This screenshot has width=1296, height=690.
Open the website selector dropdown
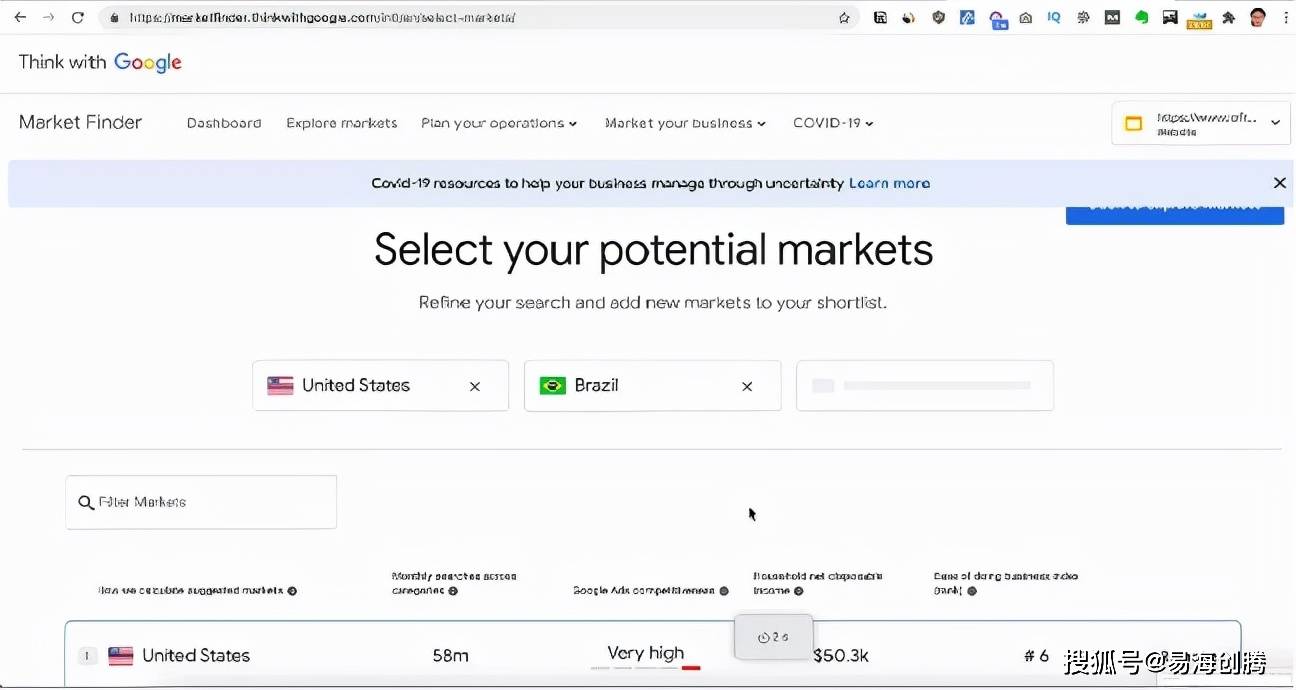click(x=1203, y=123)
